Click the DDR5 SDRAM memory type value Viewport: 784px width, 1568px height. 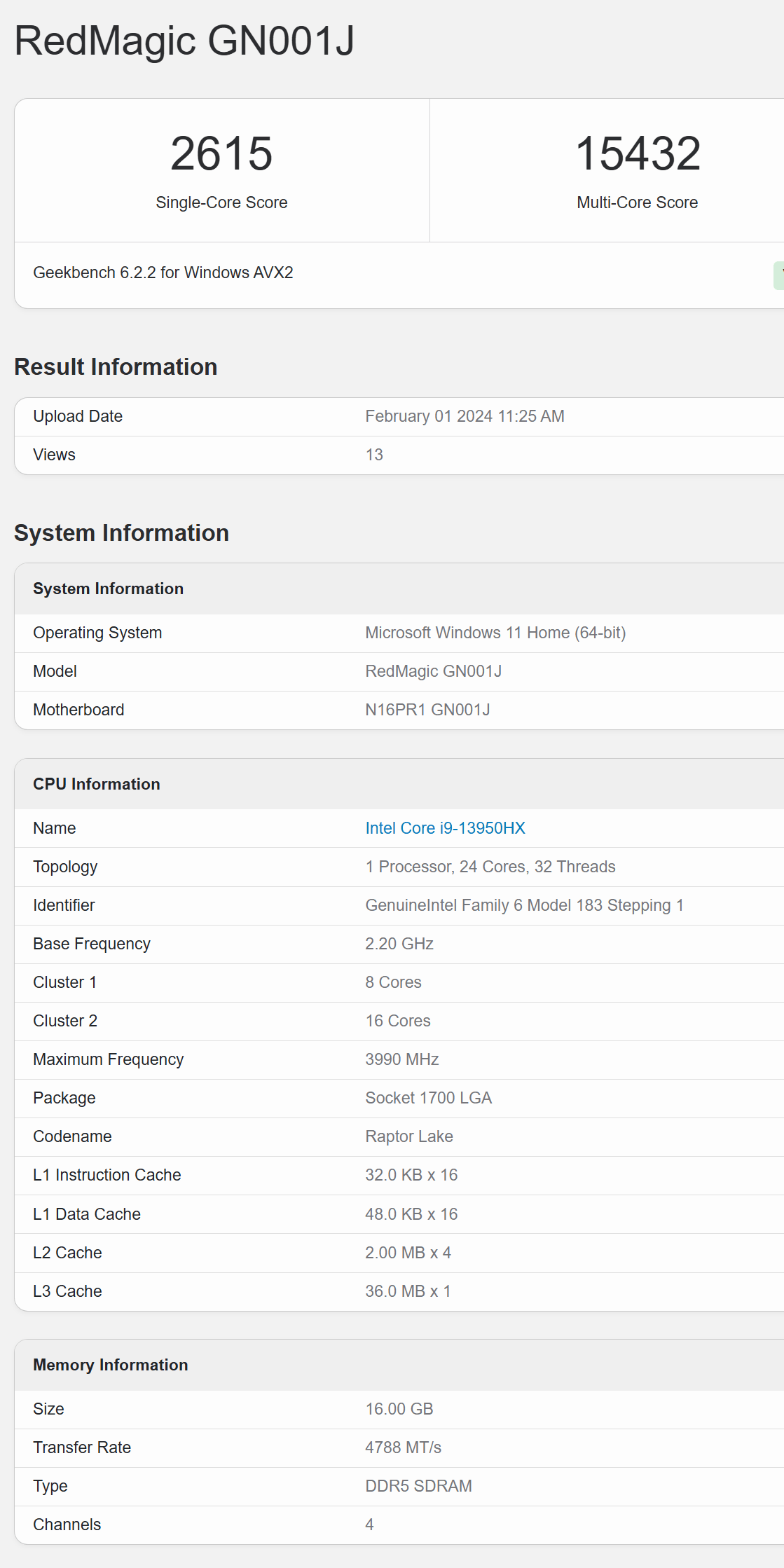click(x=418, y=1486)
